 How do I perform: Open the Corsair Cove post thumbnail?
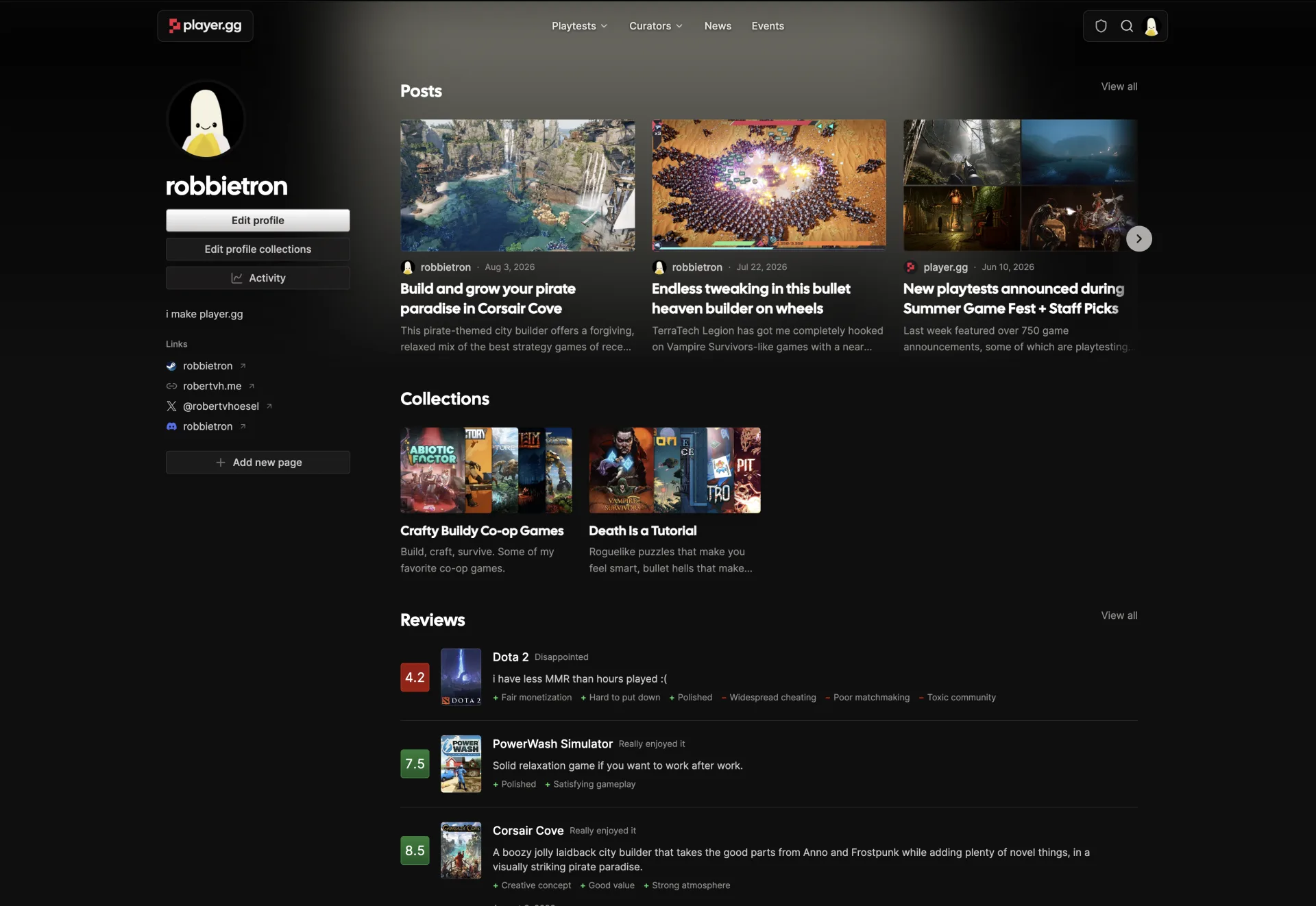point(517,185)
